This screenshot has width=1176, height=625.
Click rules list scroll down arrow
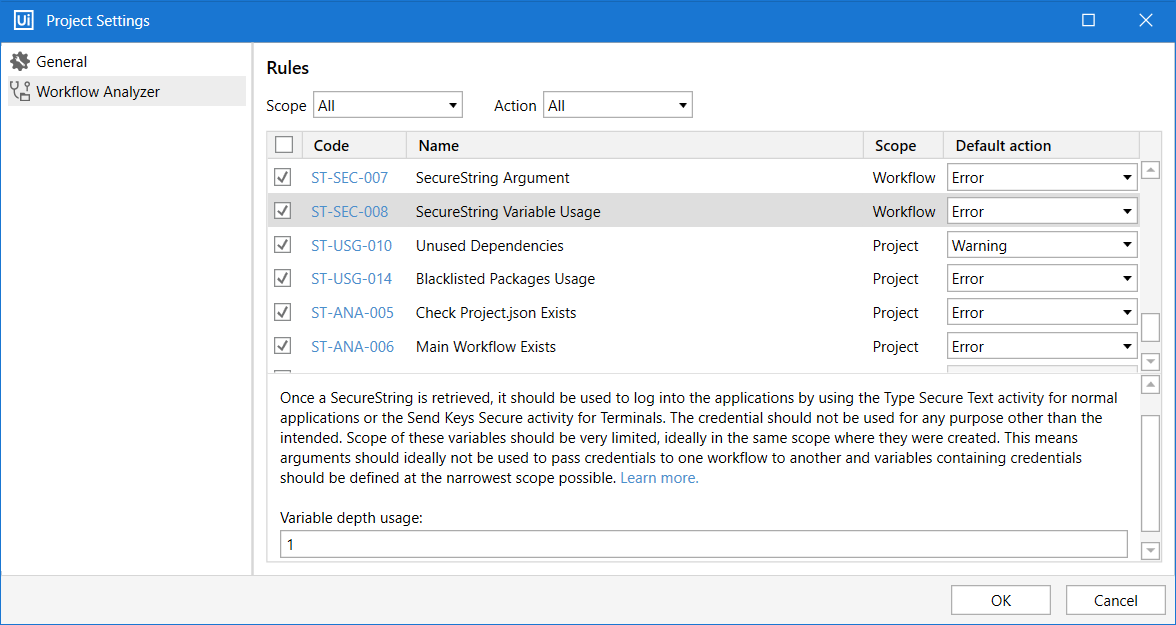tap(1151, 362)
